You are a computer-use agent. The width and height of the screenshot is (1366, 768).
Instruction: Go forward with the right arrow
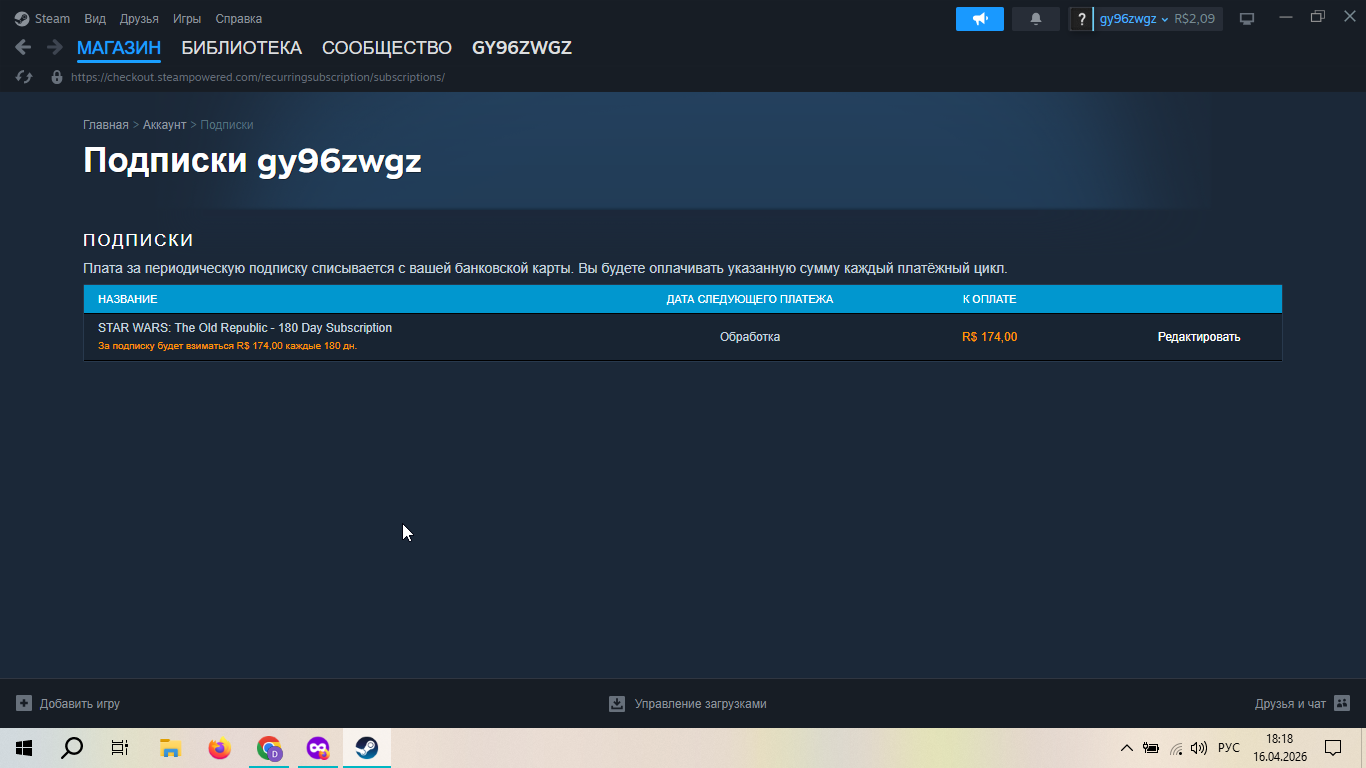coord(54,47)
